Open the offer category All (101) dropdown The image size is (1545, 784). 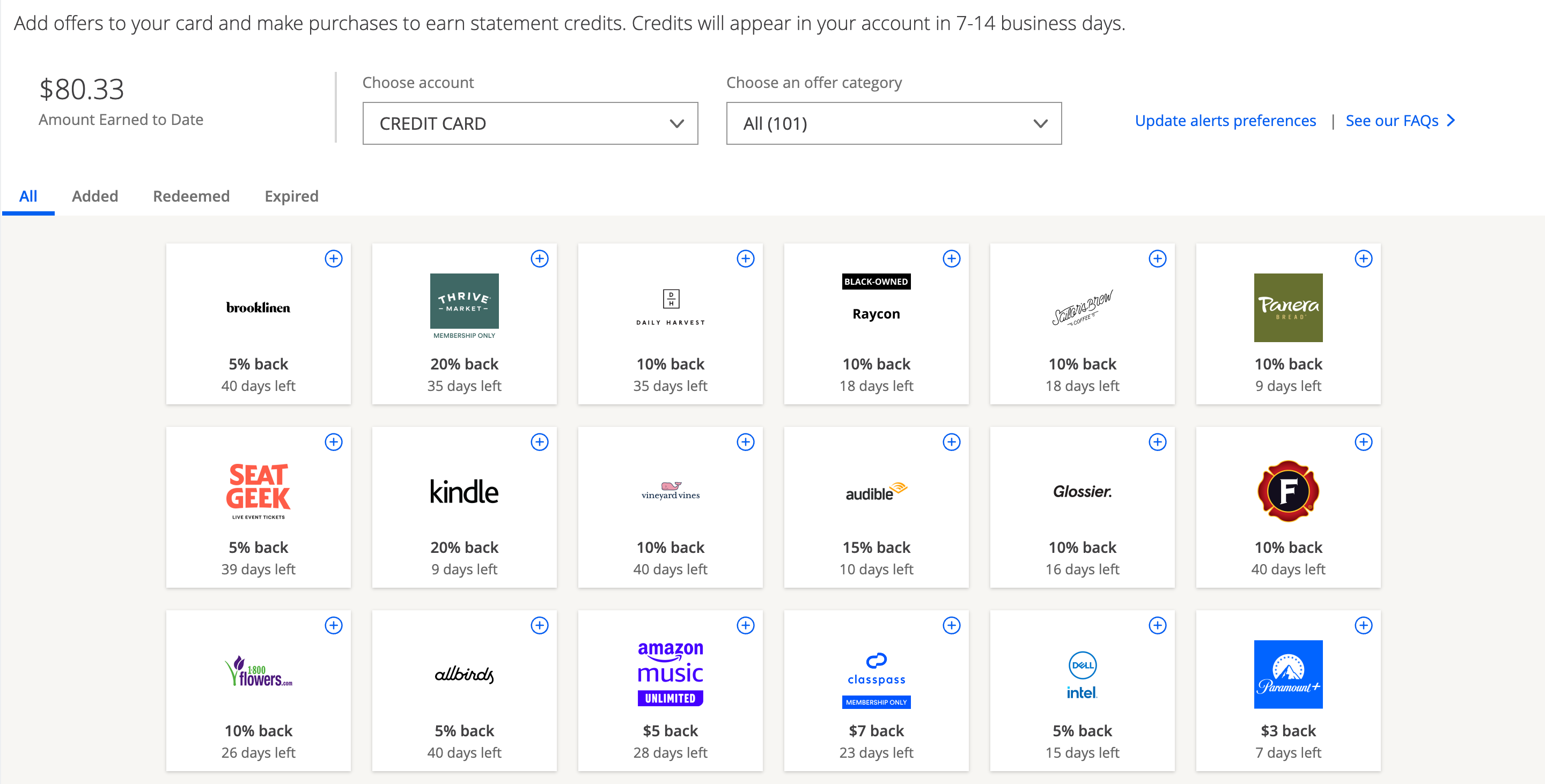pyautogui.click(x=894, y=123)
